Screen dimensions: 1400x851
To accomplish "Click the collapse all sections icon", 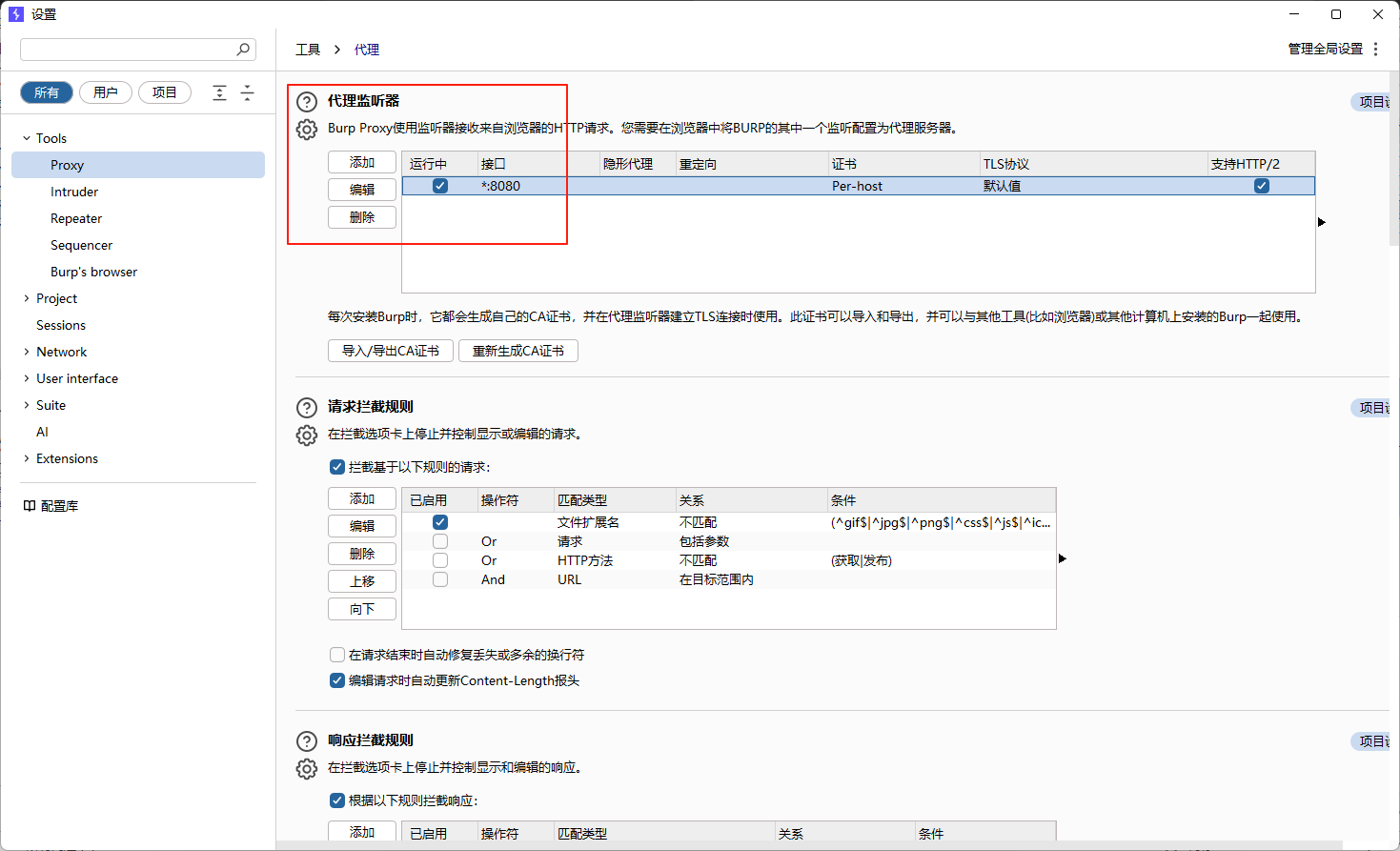I will click(247, 92).
